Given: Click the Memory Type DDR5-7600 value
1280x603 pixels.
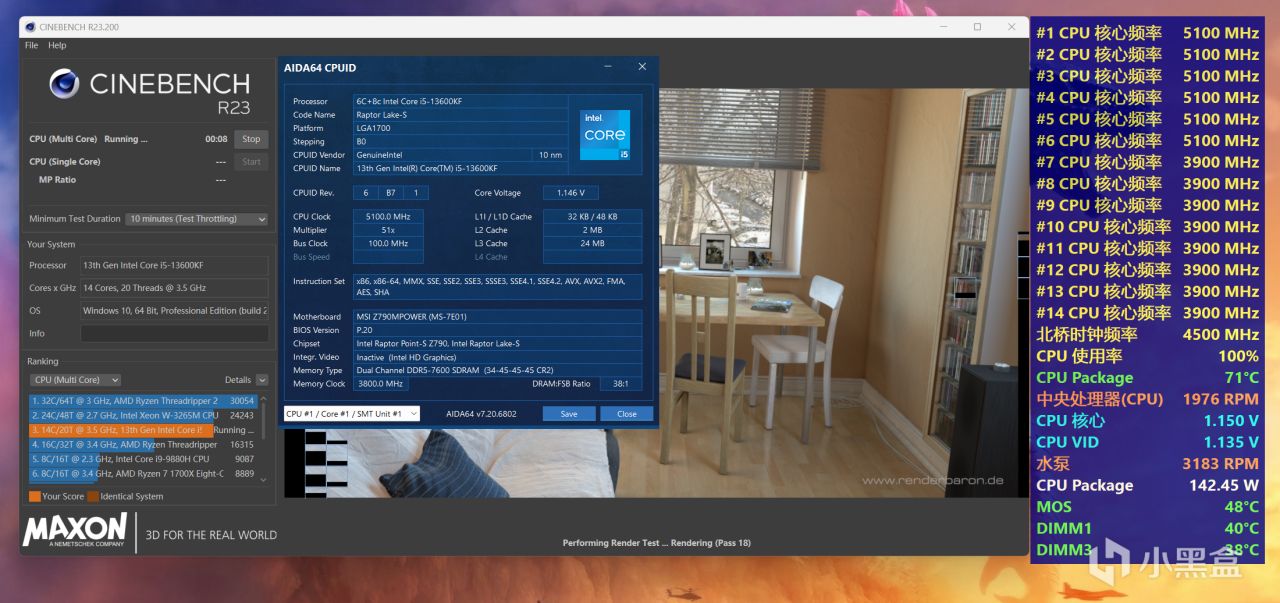Looking at the screenshot, I should (x=498, y=370).
